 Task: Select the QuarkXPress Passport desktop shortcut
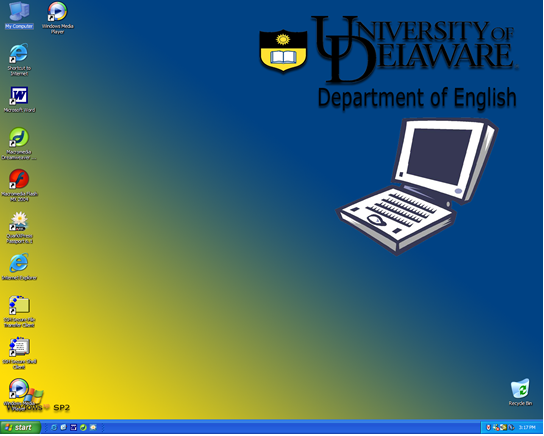tap(19, 228)
